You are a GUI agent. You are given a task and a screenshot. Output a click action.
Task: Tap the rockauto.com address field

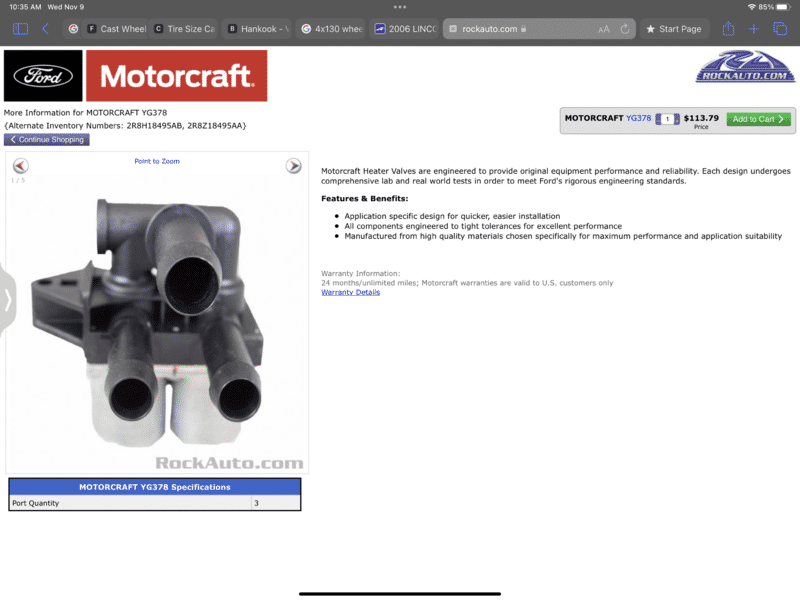[x=539, y=29]
